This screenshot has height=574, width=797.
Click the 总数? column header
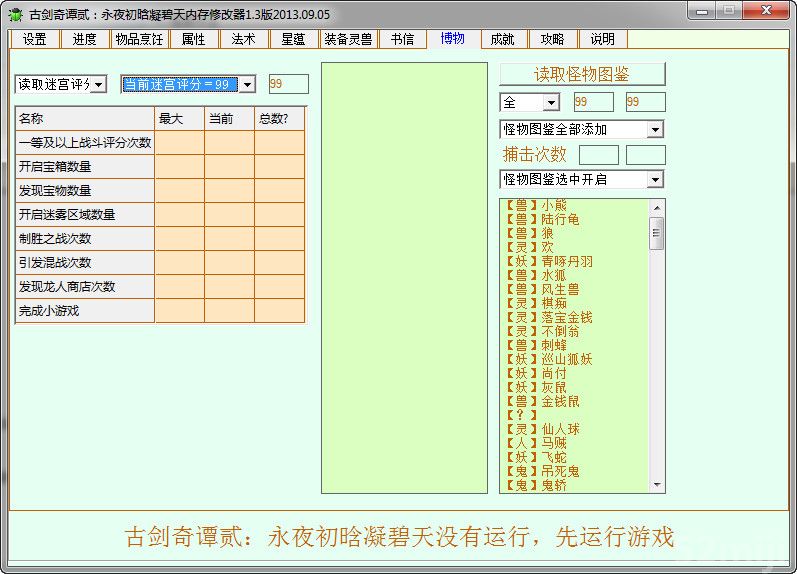pos(280,119)
